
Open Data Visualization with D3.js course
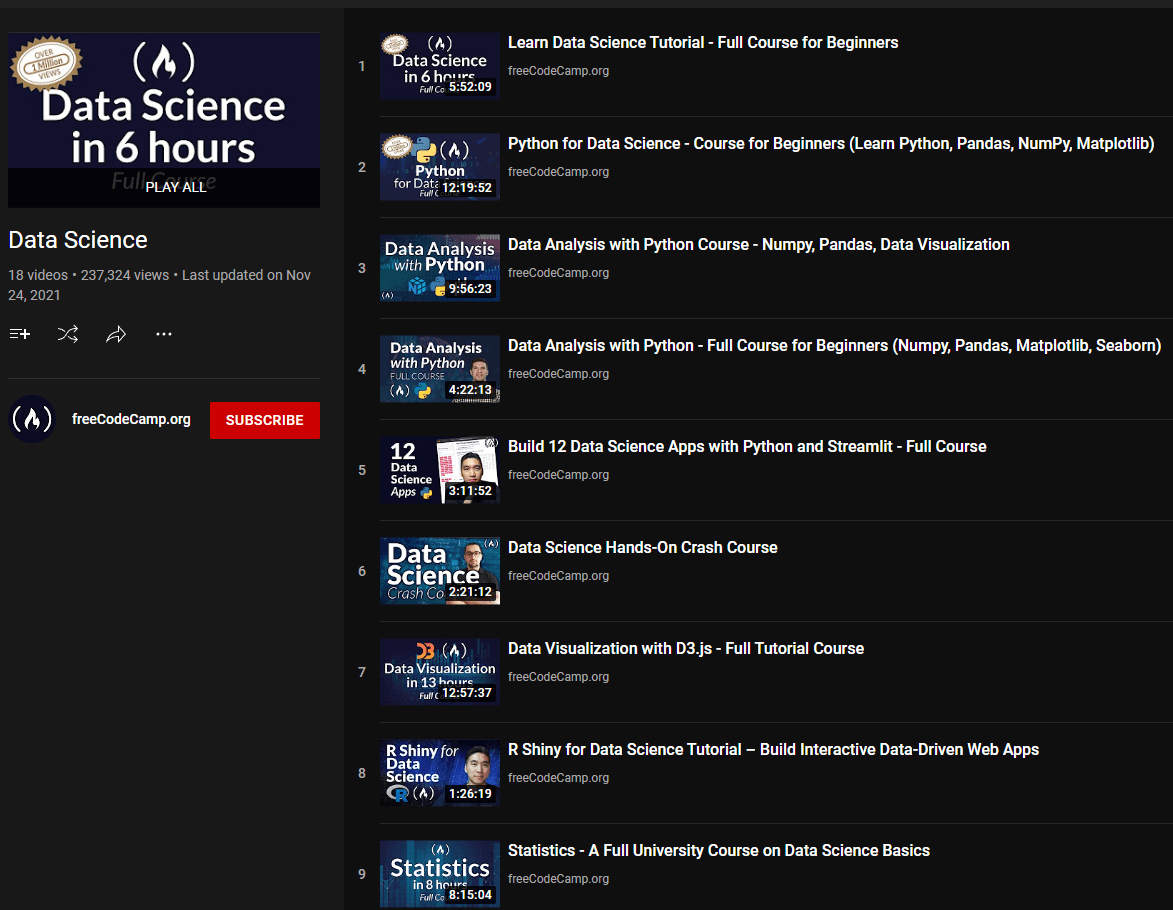click(686, 649)
